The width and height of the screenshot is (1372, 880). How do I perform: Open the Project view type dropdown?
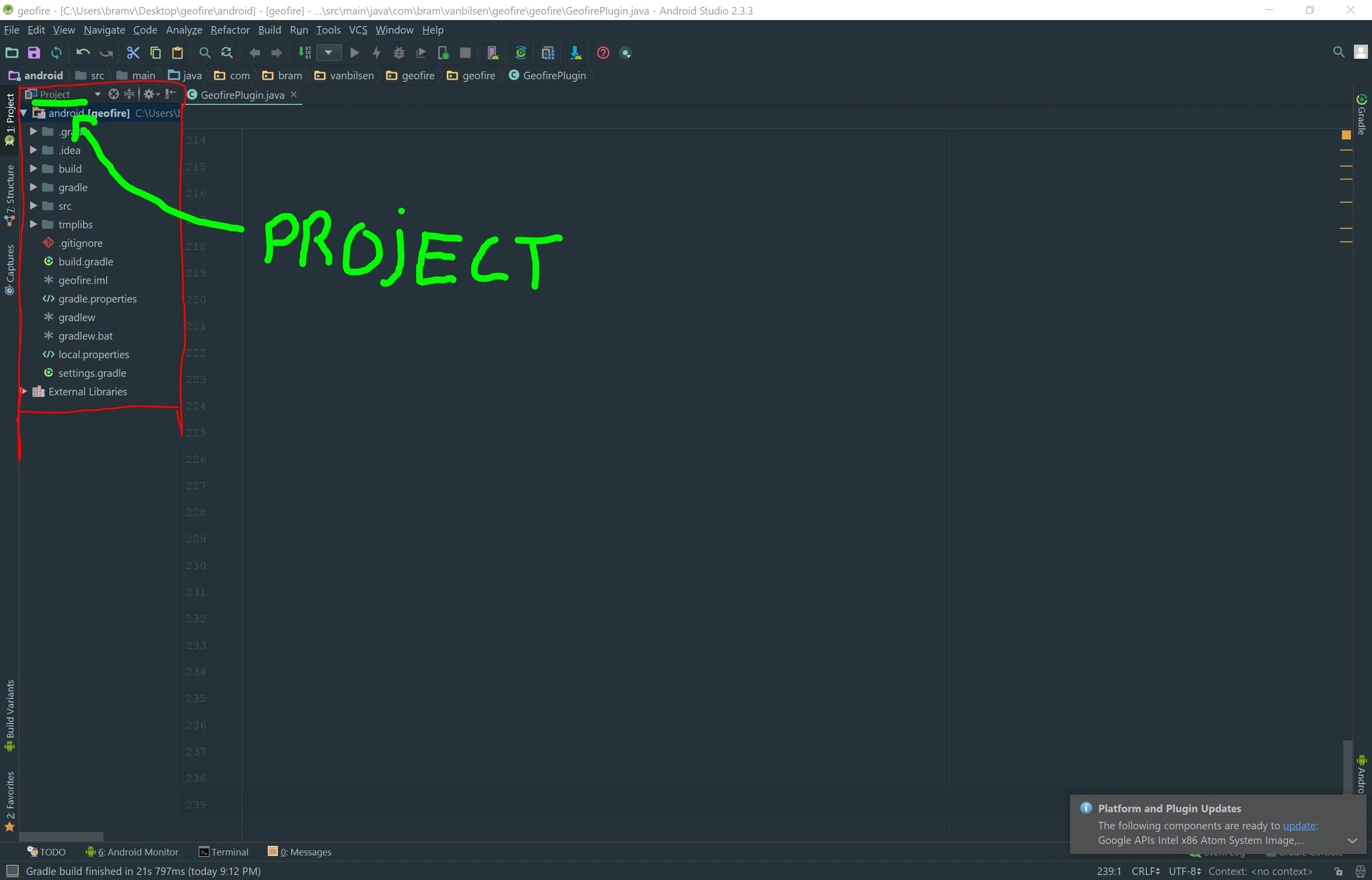[98, 94]
